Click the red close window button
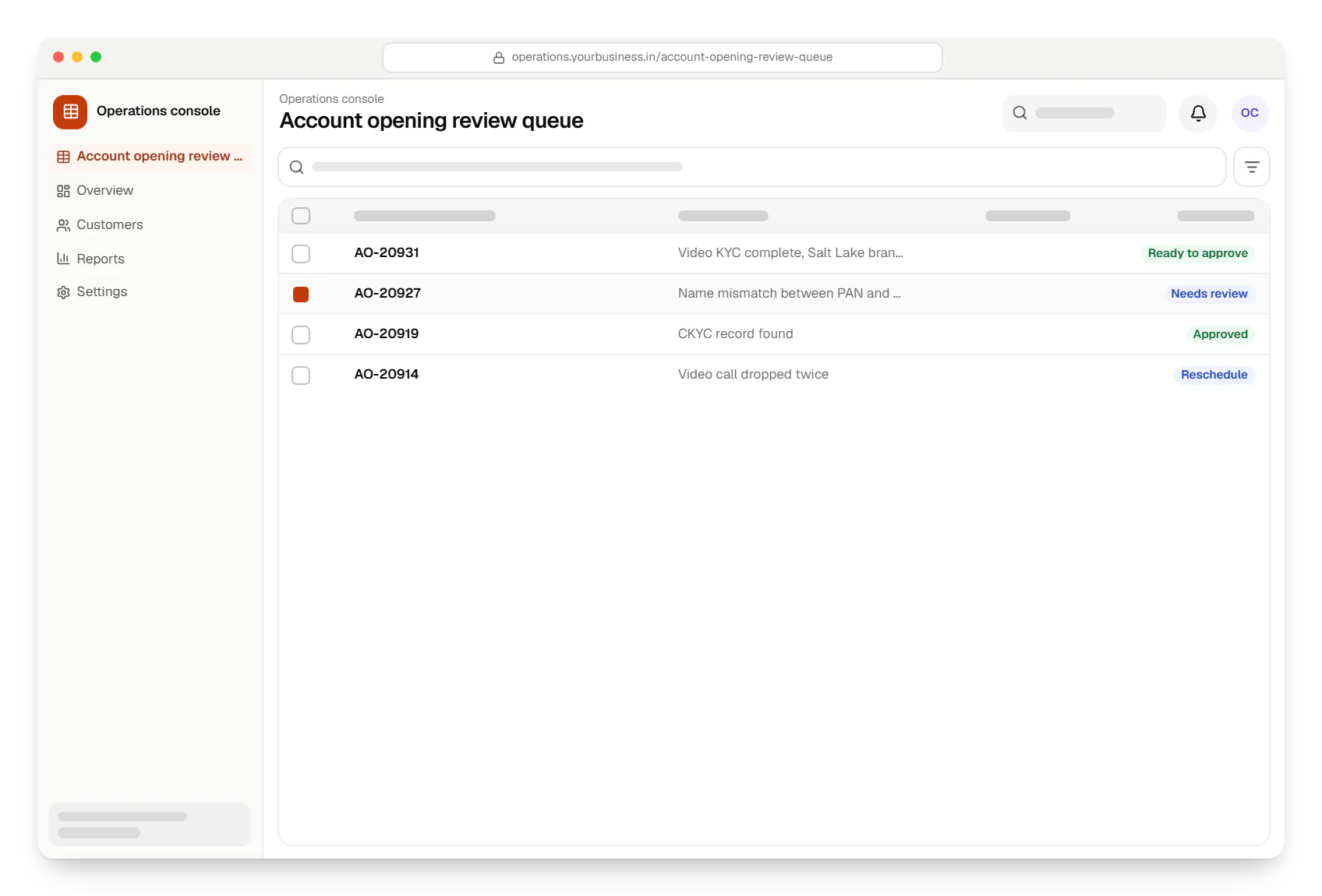Screen dimensions: 1322x896 [58, 57]
